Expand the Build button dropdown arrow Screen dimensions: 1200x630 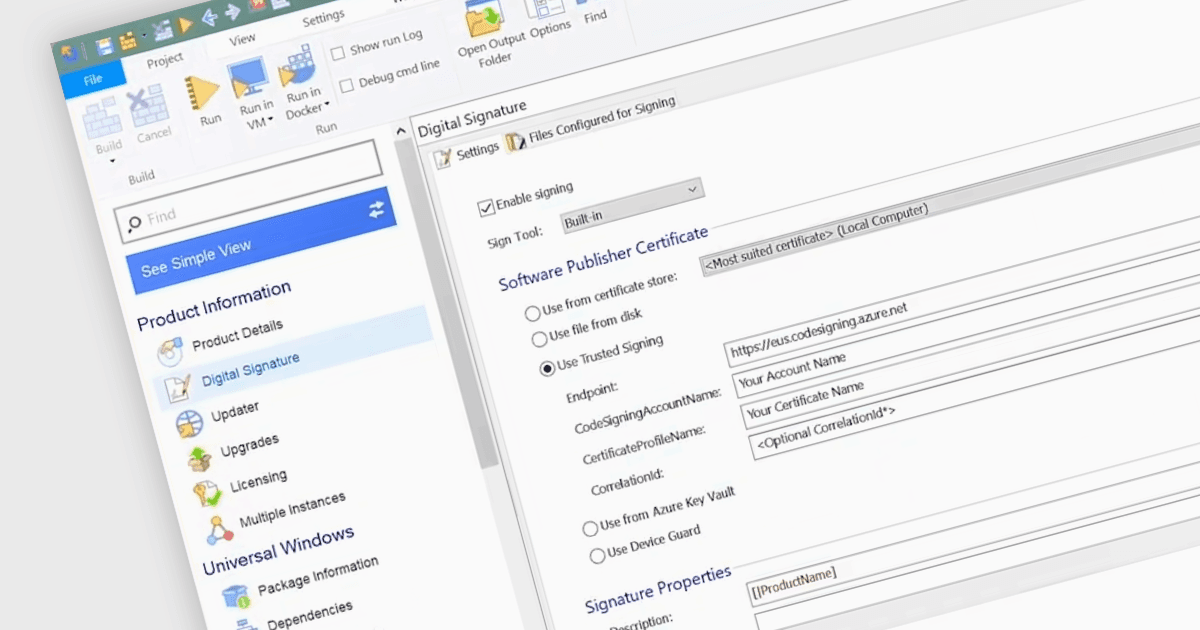(112, 161)
